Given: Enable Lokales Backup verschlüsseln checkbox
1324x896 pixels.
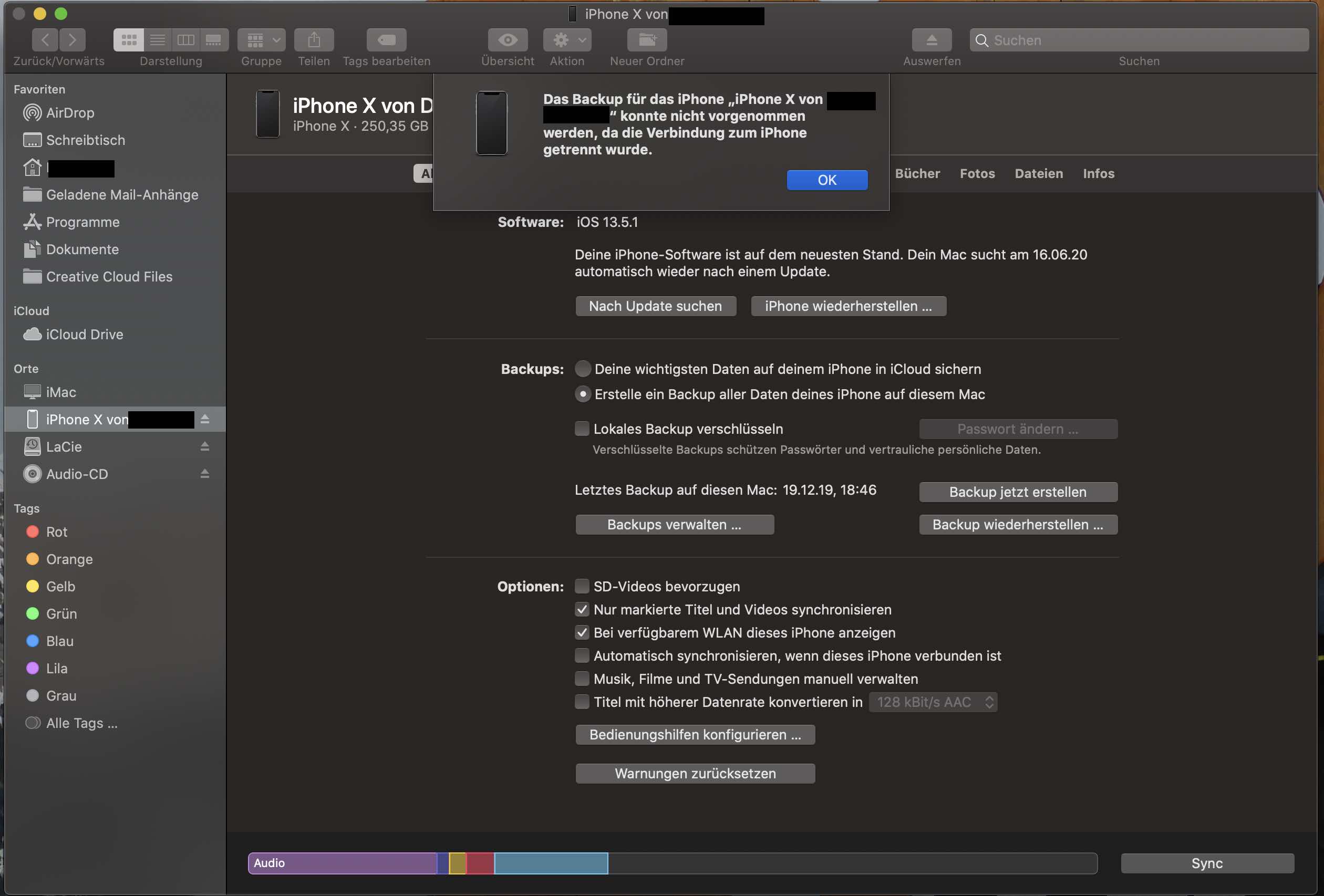Looking at the screenshot, I should tap(582, 429).
